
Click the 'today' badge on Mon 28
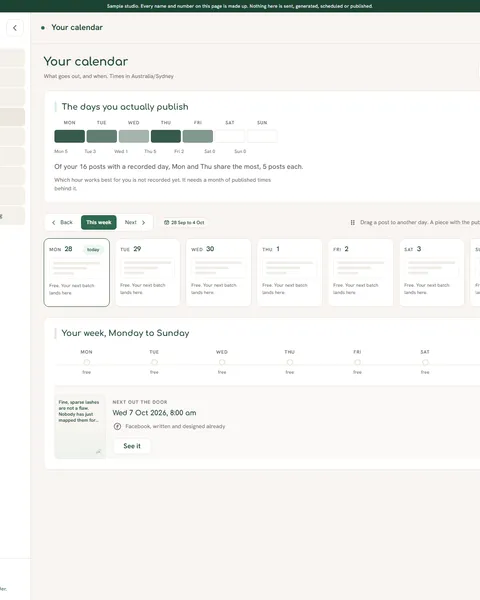93,250
